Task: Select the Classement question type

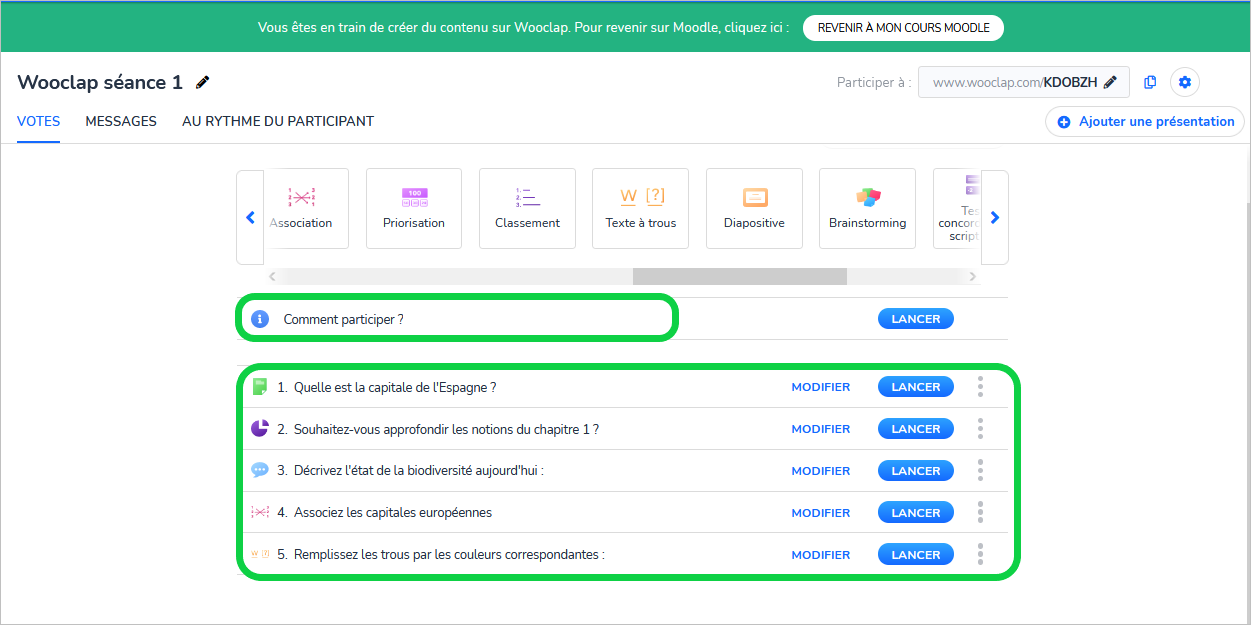Action: tap(527, 208)
